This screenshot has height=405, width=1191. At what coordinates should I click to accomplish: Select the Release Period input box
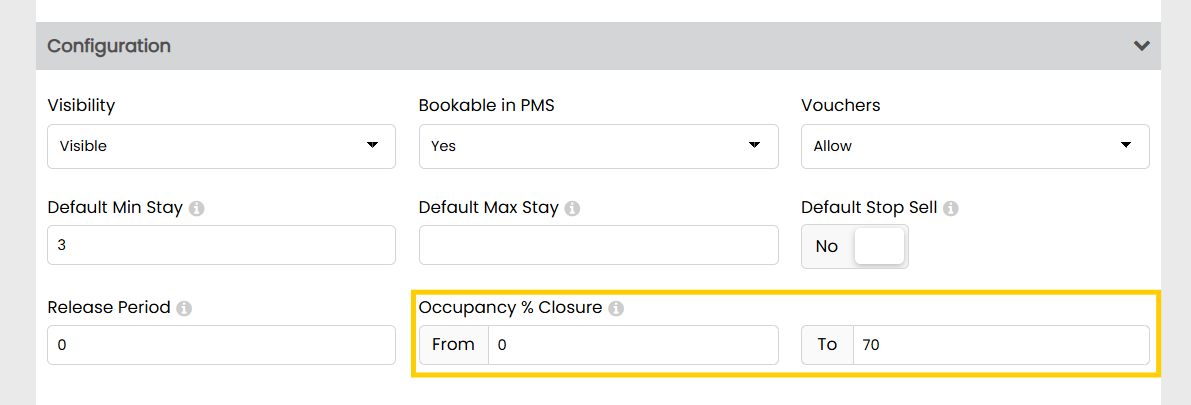(221, 345)
